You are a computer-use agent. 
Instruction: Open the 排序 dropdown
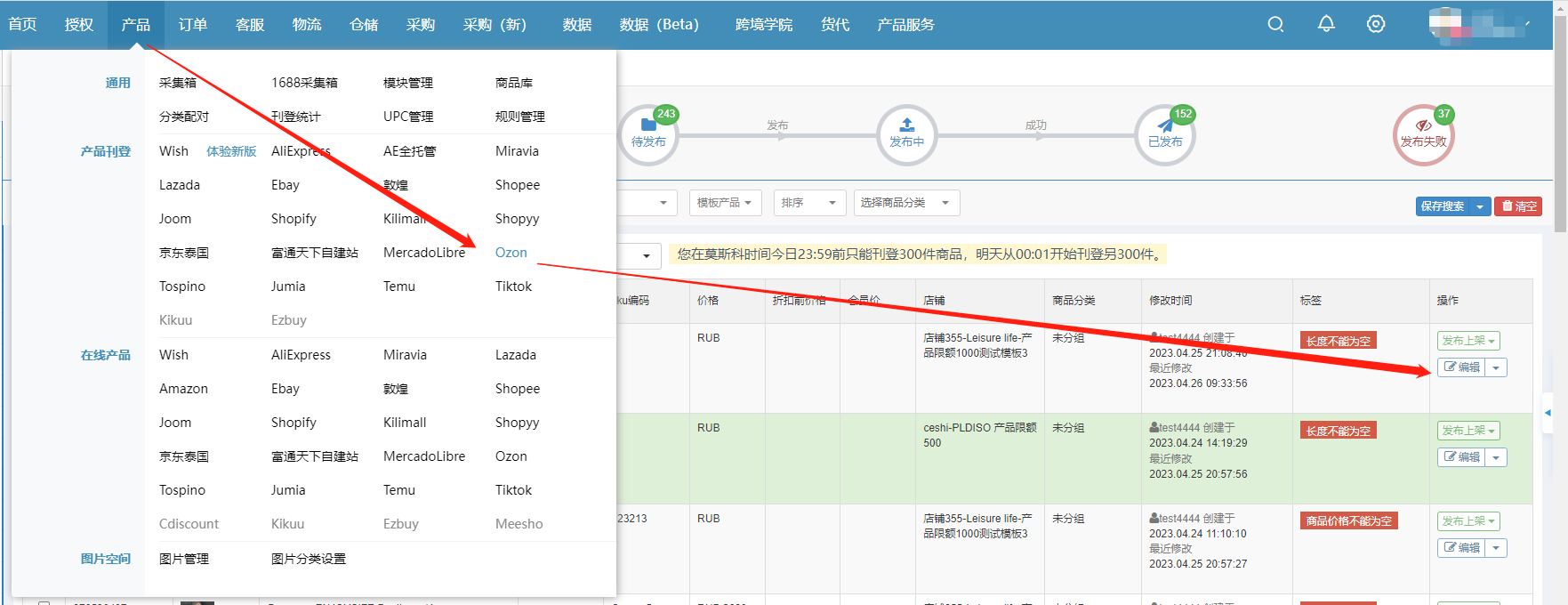pos(808,203)
